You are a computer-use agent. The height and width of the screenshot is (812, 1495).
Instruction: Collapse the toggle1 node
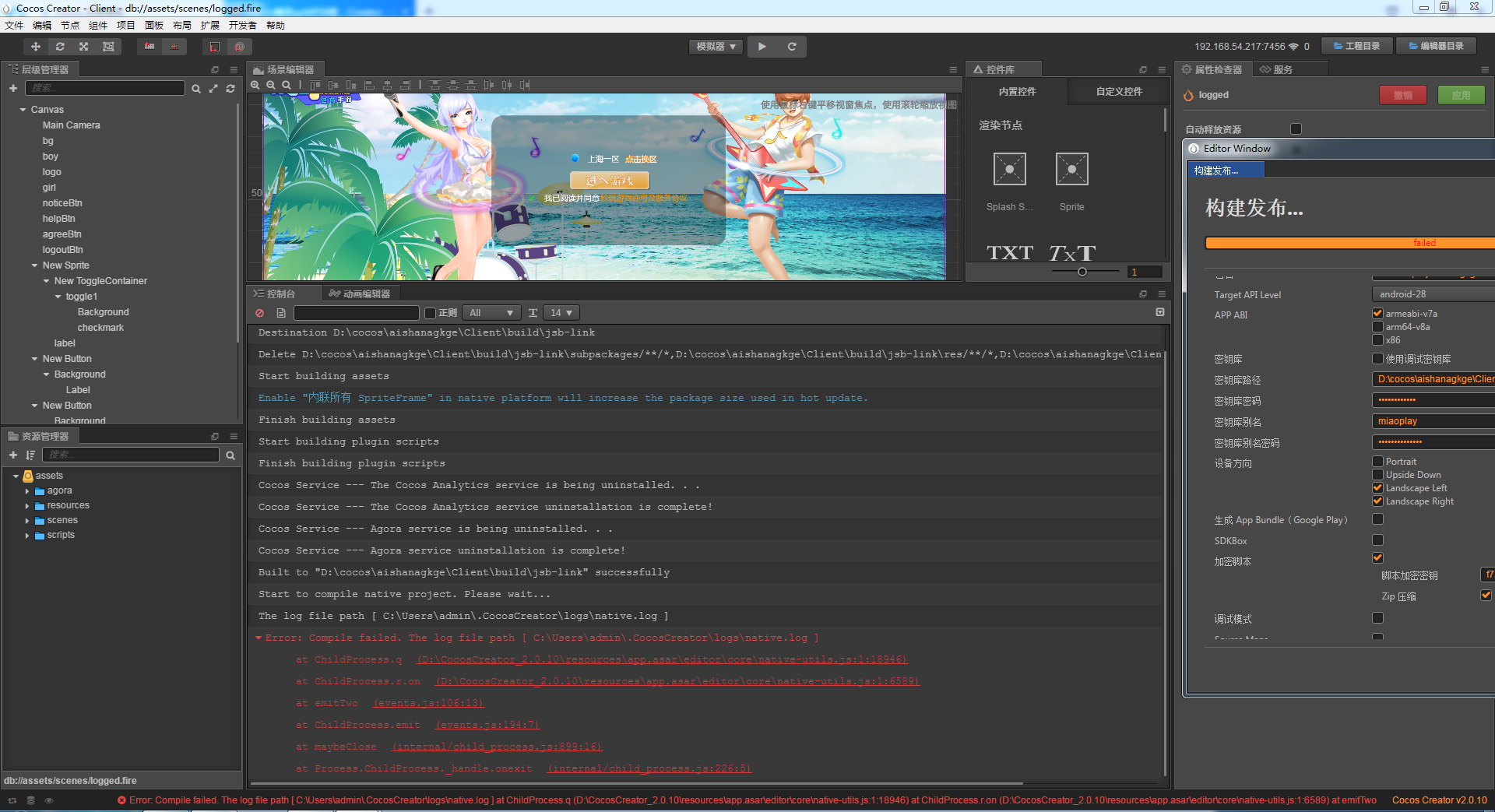(58, 297)
